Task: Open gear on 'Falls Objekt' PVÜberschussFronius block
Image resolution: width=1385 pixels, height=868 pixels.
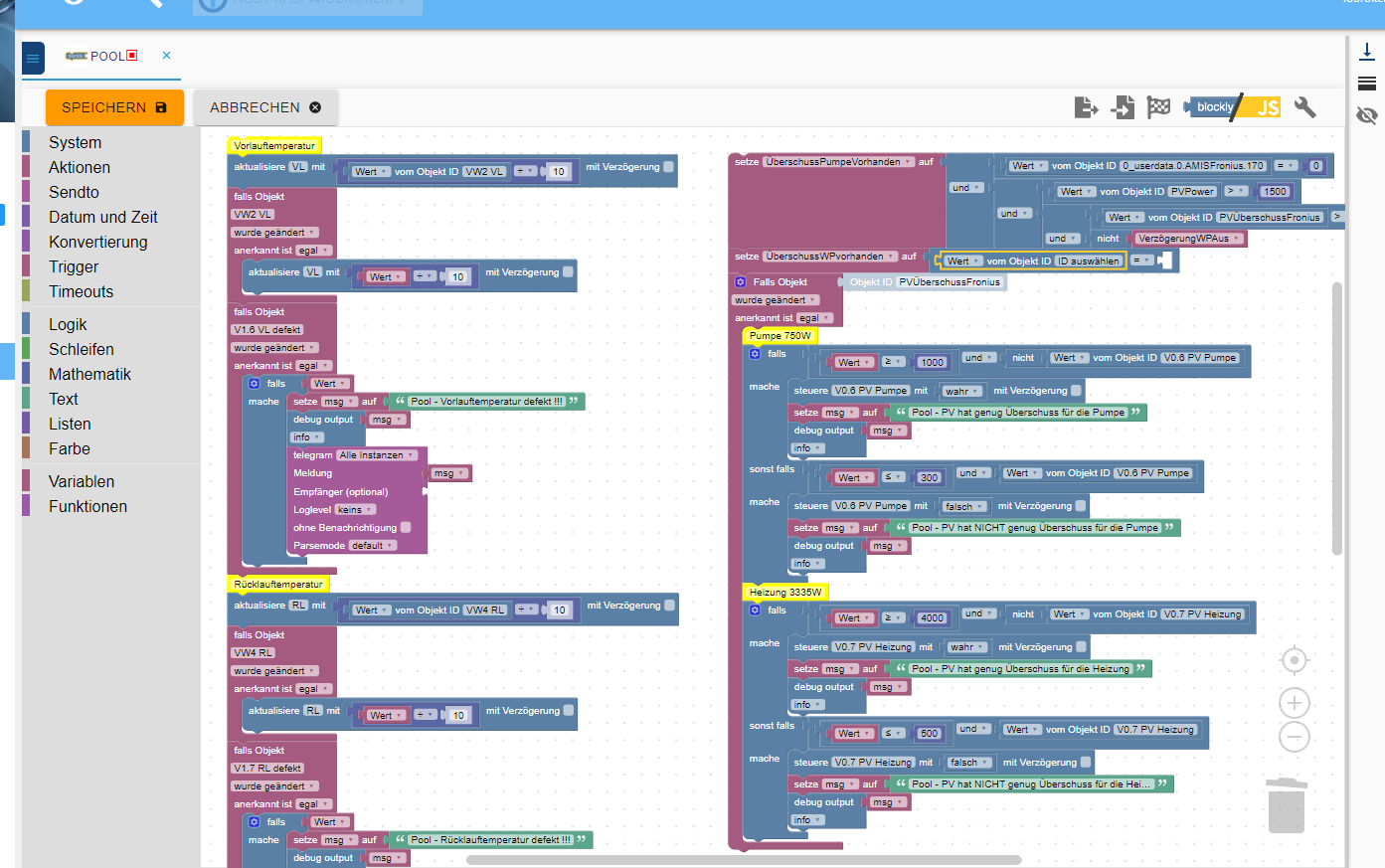Action: [x=740, y=282]
